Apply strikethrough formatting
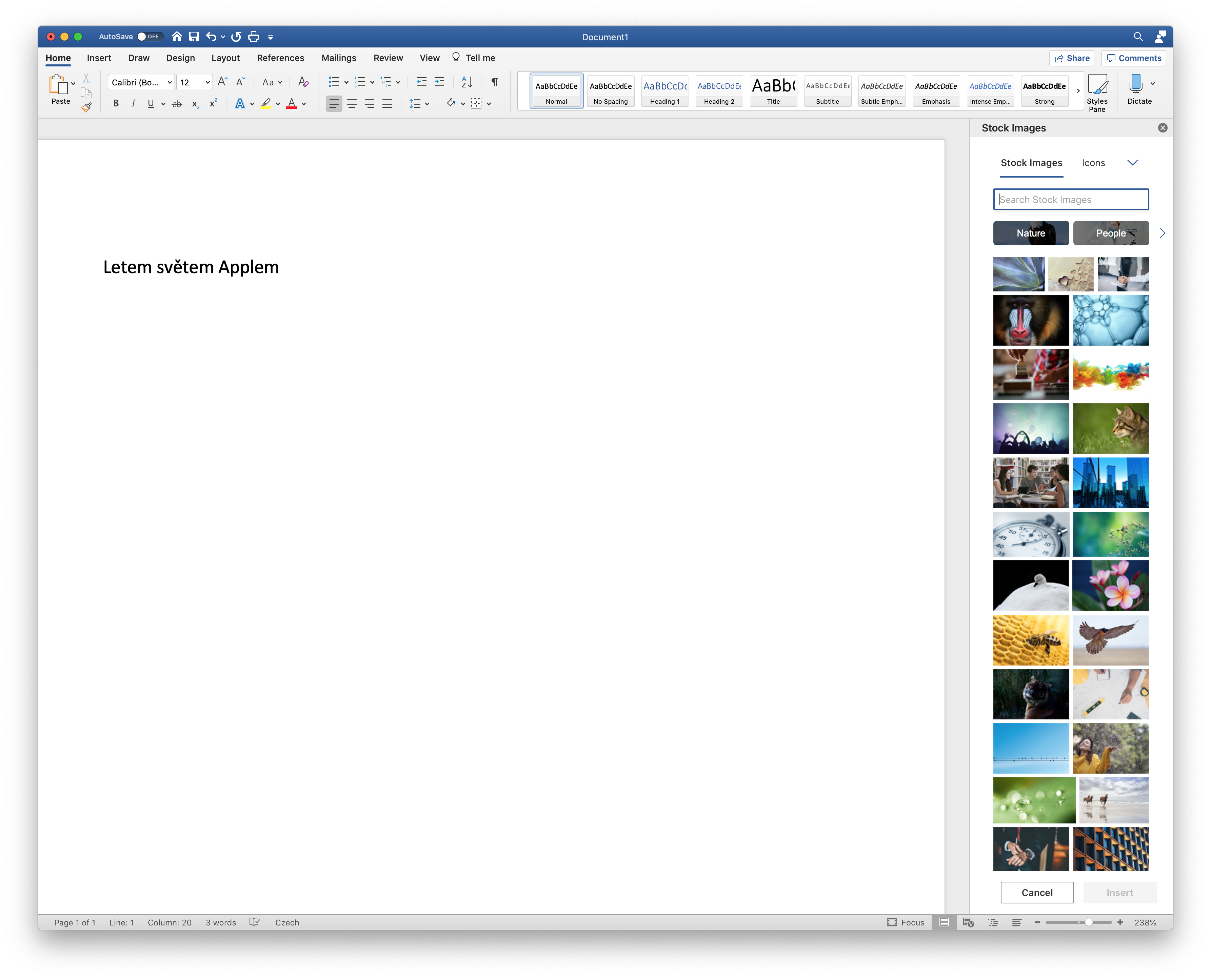The width and height of the screenshot is (1211, 980). (177, 104)
